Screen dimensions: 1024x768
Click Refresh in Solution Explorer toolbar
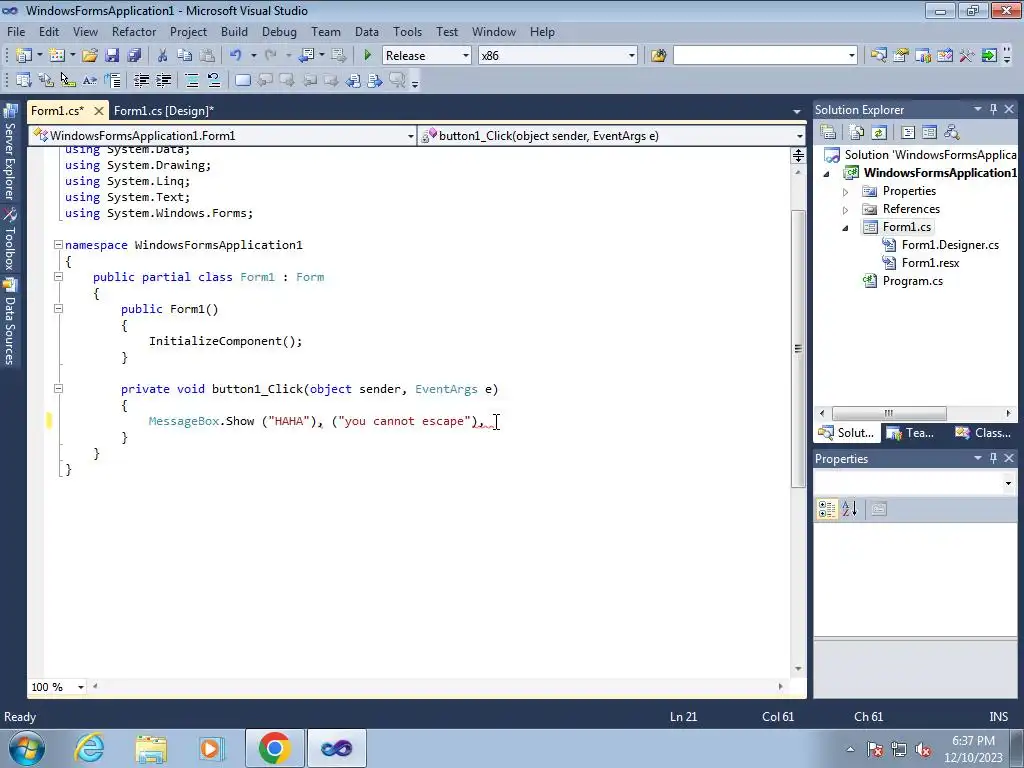click(879, 133)
